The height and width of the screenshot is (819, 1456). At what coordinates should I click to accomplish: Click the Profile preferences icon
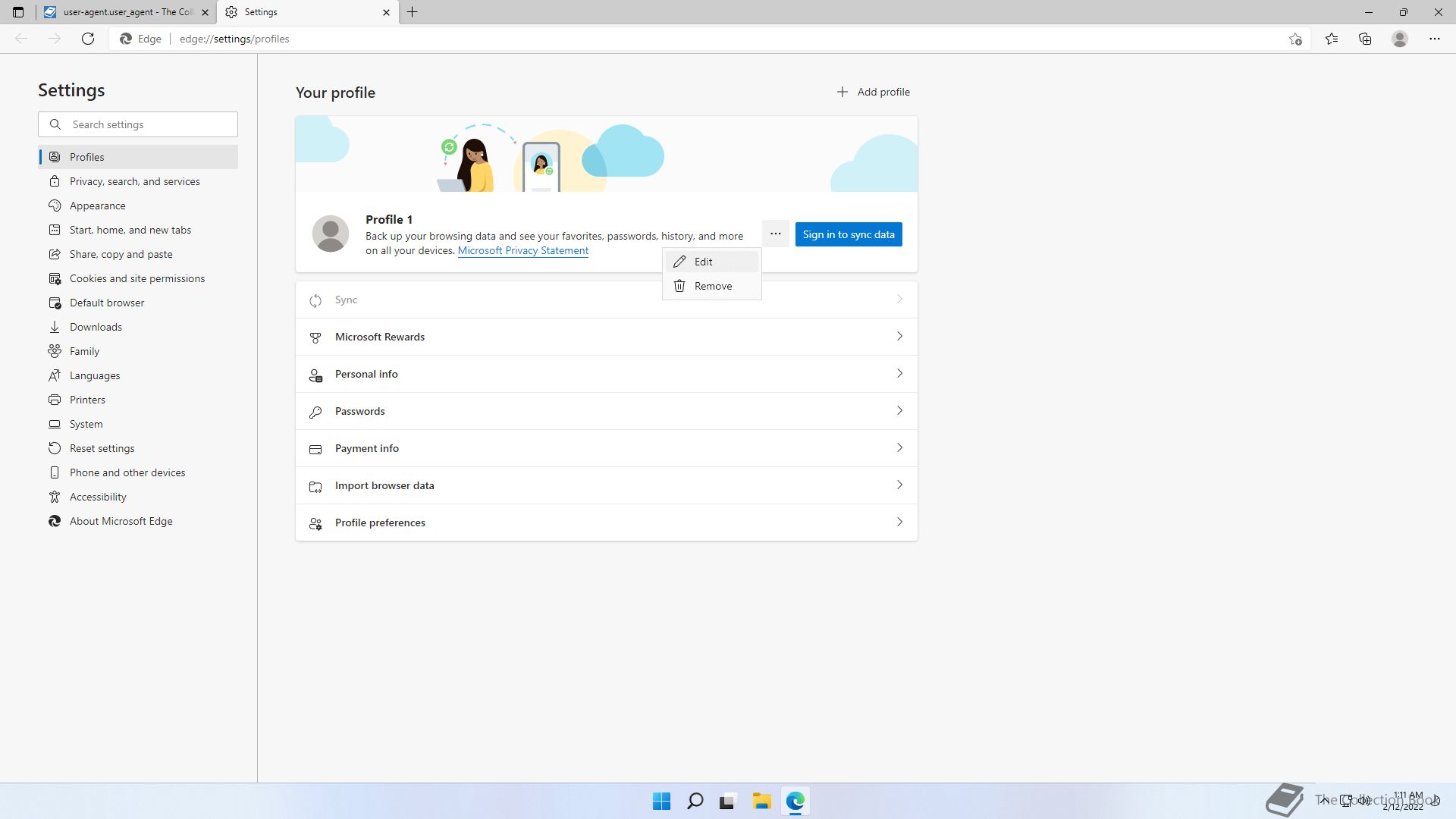[x=315, y=523]
